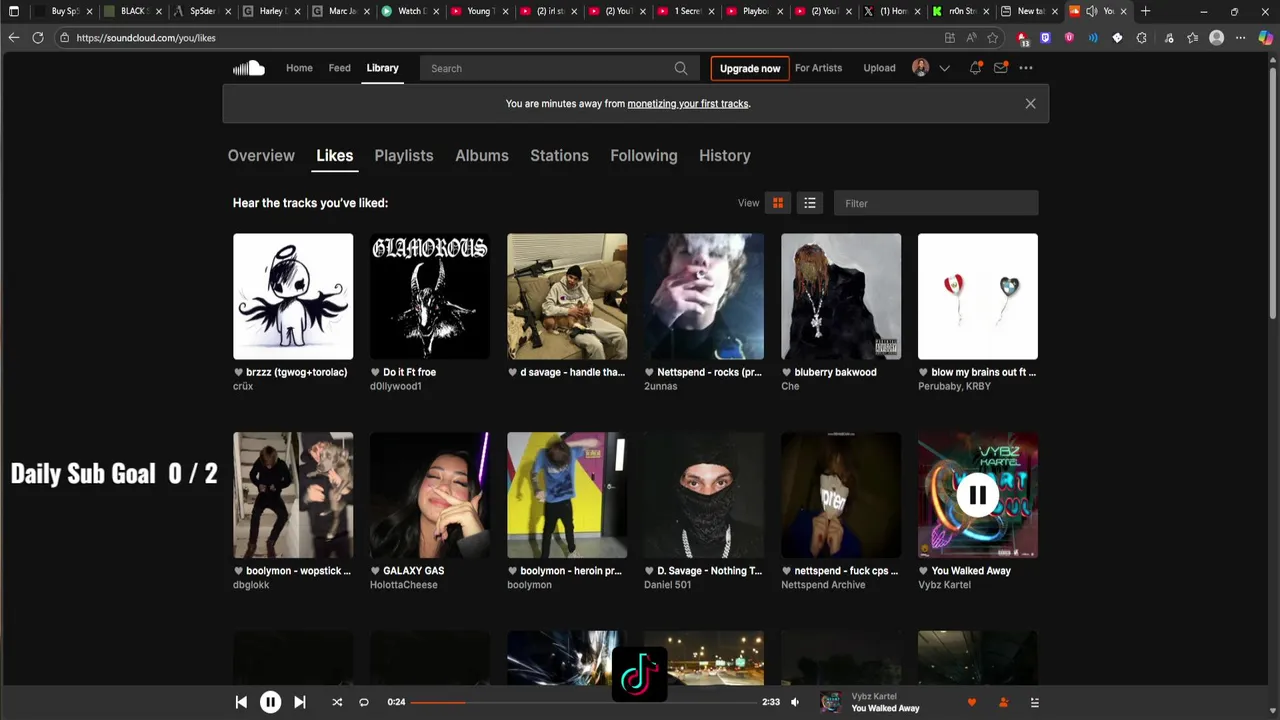The height and width of the screenshot is (720, 1280).
Task: Unlike GALAXY GAS via heart icon
Action: click(375, 571)
